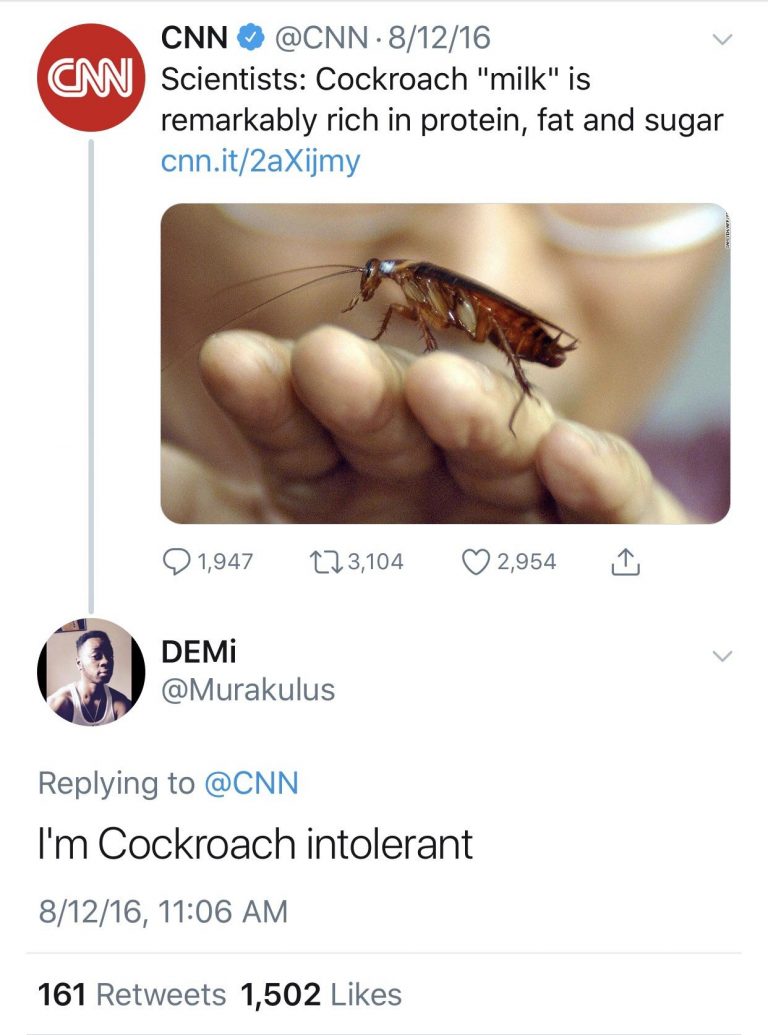Open the cnn.it/2aXijmy link
768x1035 pixels.
(x=260, y=160)
